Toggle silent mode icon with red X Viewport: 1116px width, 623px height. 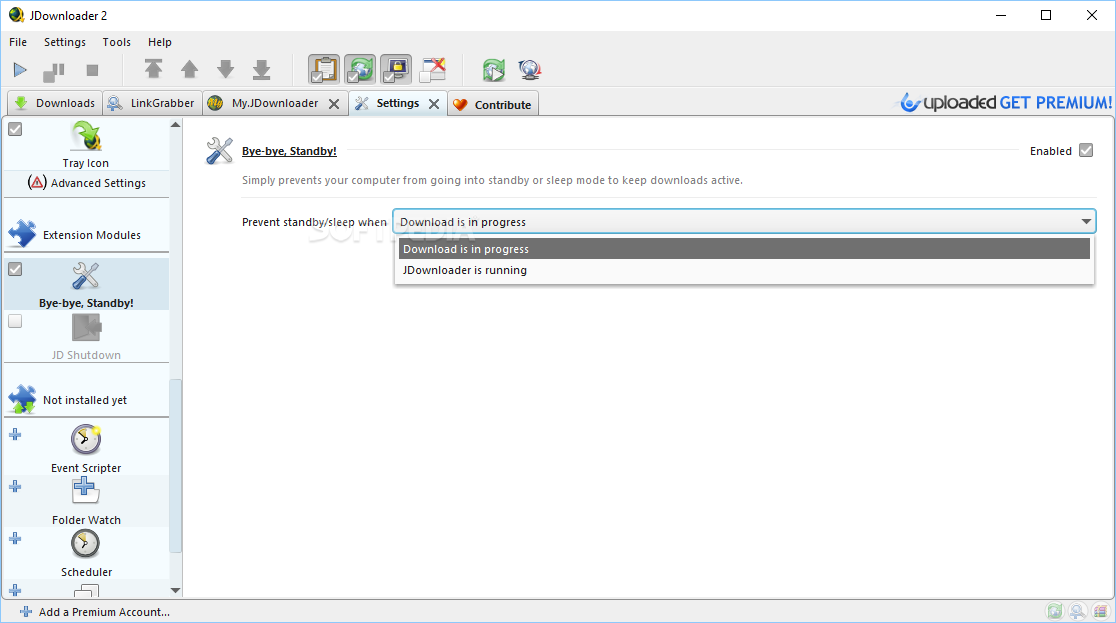coord(432,69)
